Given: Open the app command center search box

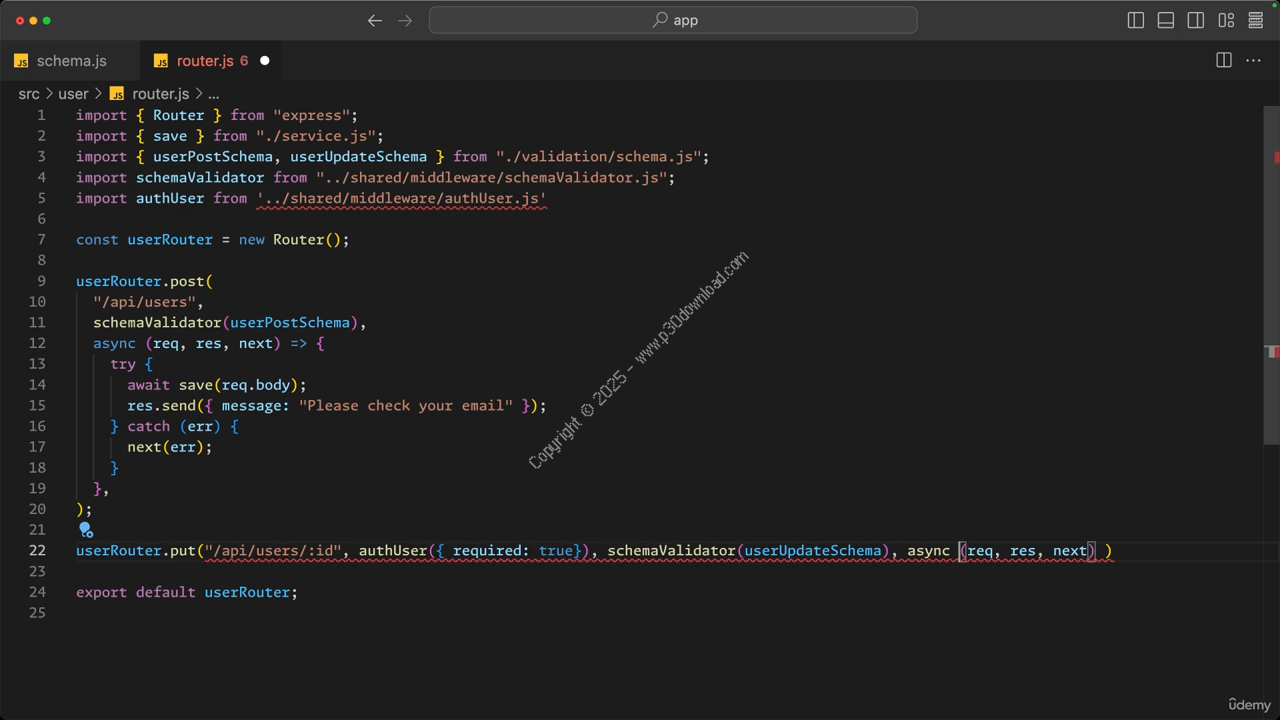Looking at the screenshot, I should tap(673, 20).
